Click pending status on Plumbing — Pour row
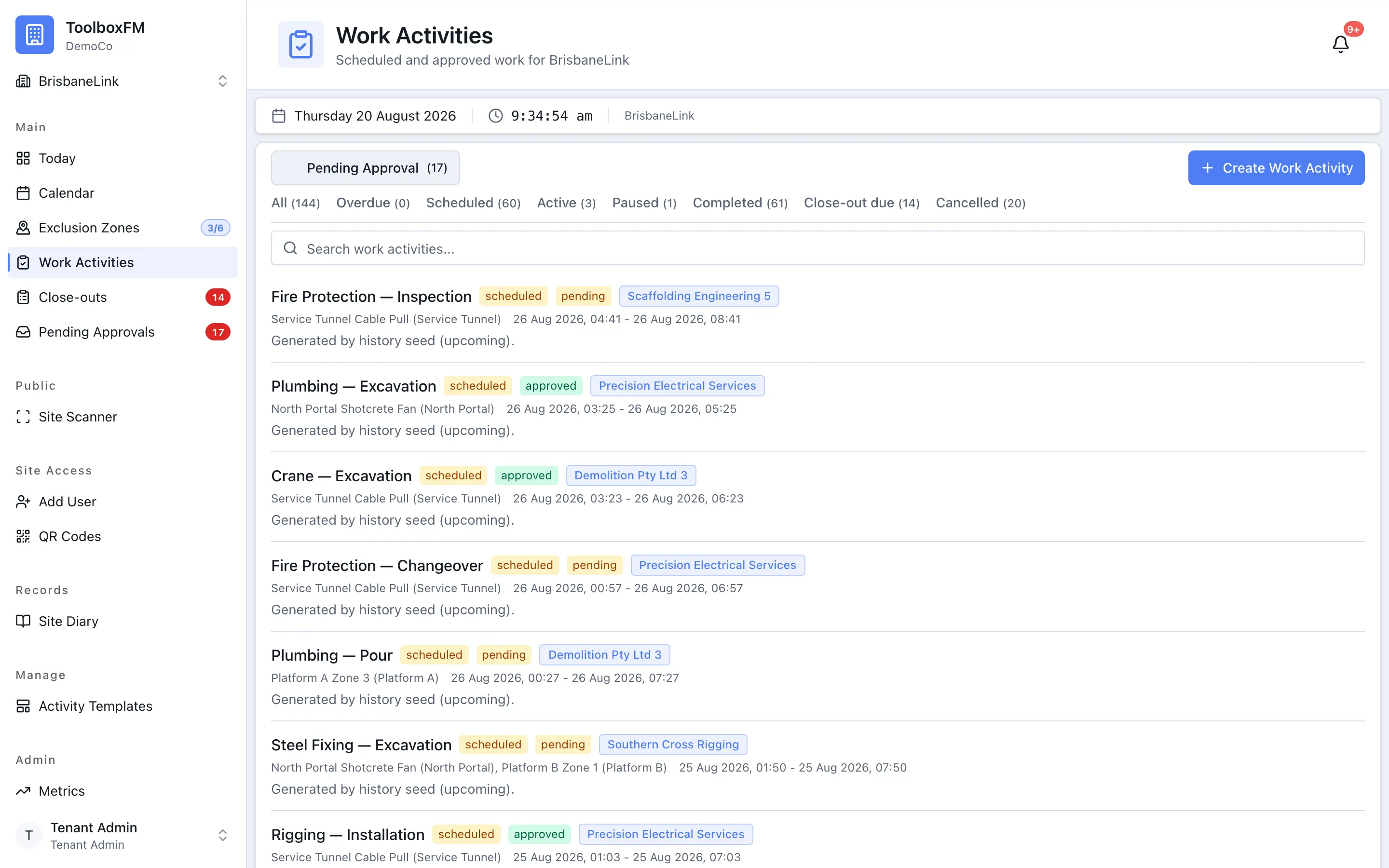This screenshot has height=868, width=1389. pos(504,655)
